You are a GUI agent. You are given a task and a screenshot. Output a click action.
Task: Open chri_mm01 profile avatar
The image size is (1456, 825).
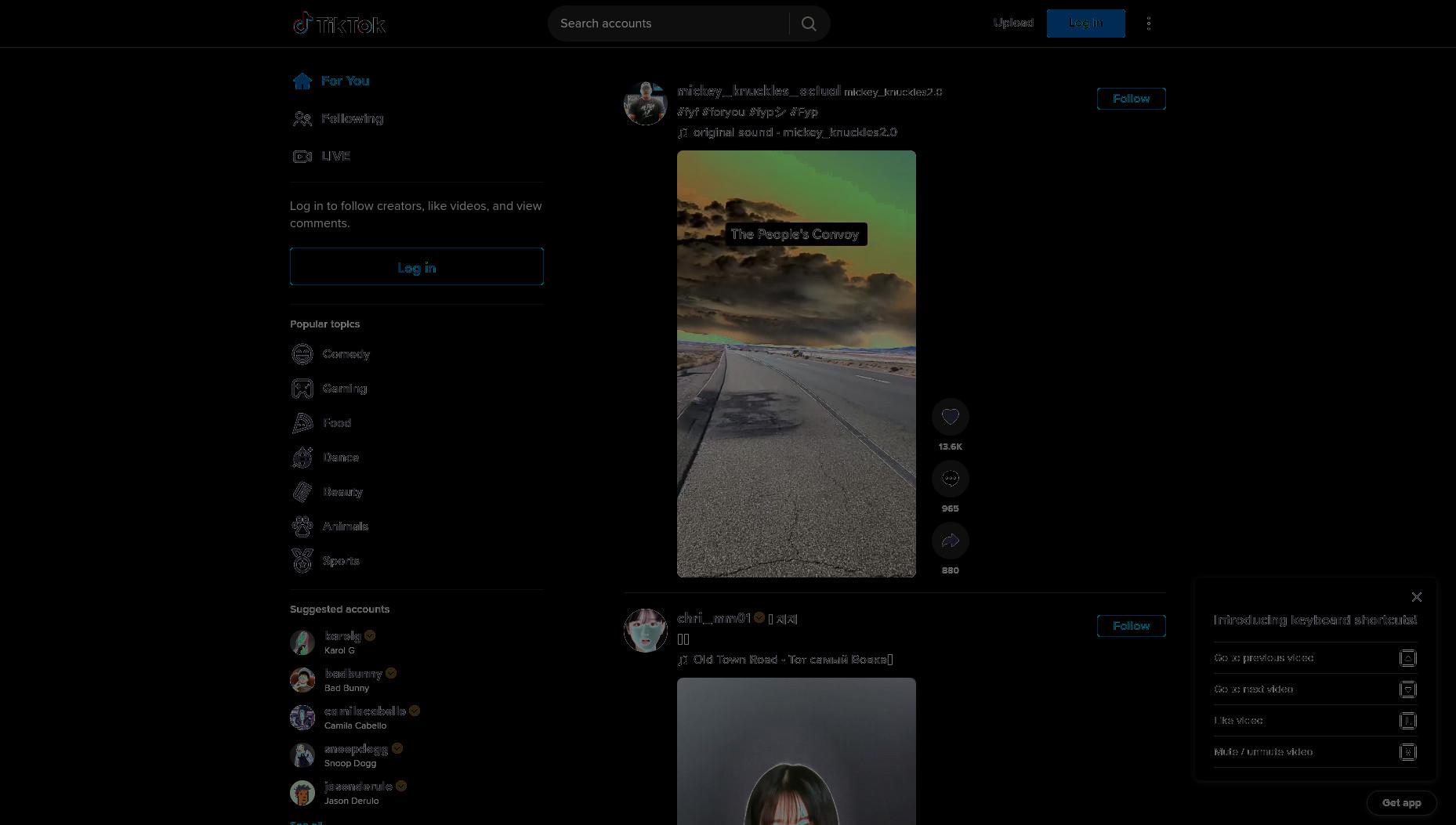click(x=646, y=631)
